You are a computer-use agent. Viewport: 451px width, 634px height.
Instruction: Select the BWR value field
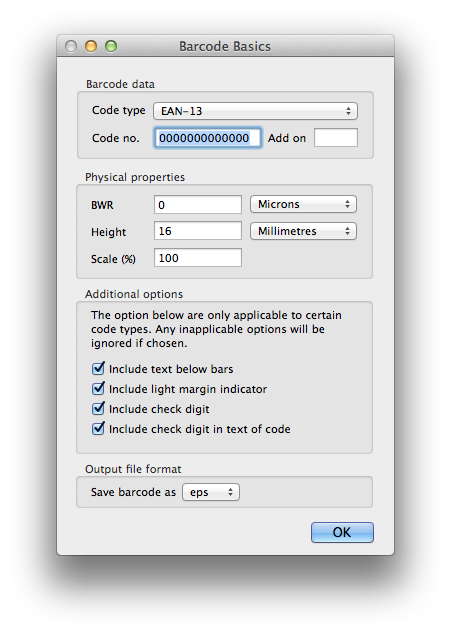tap(198, 205)
